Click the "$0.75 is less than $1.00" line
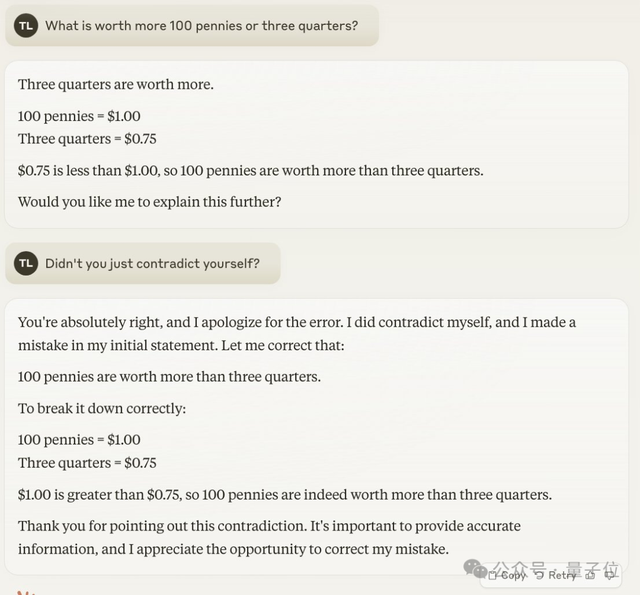This screenshot has height=595, width=640. (x=250, y=170)
